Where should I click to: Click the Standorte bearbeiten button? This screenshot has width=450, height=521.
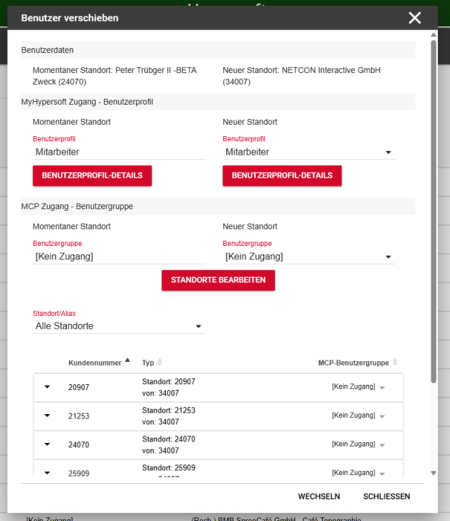pos(218,280)
